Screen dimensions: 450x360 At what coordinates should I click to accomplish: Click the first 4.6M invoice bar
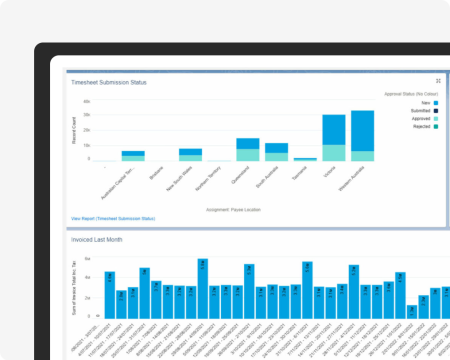(x=110, y=295)
